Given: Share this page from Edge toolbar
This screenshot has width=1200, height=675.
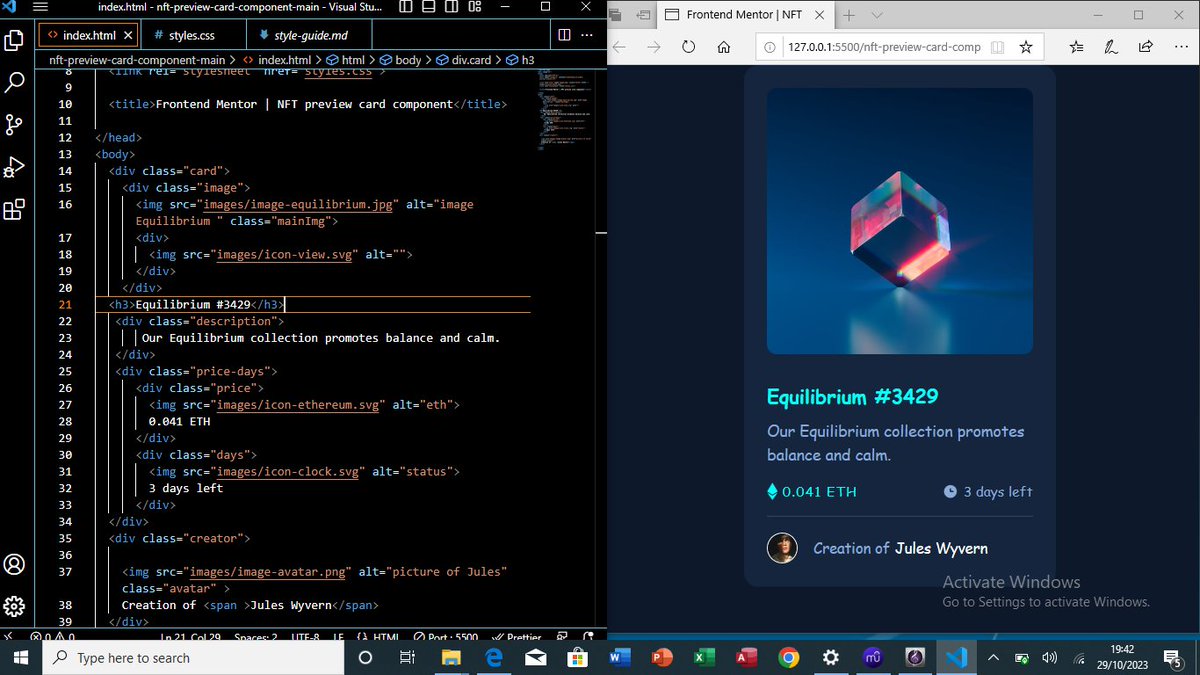Looking at the screenshot, I should [1145, 47].
